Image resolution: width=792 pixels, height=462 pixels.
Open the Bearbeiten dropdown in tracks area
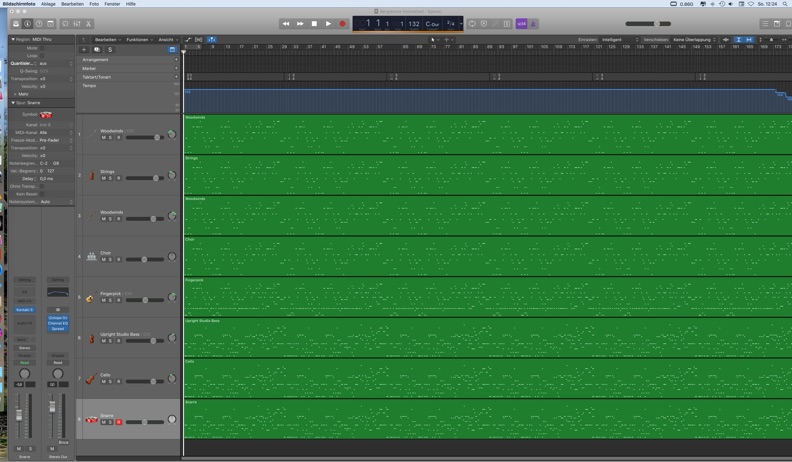[107, 39]
